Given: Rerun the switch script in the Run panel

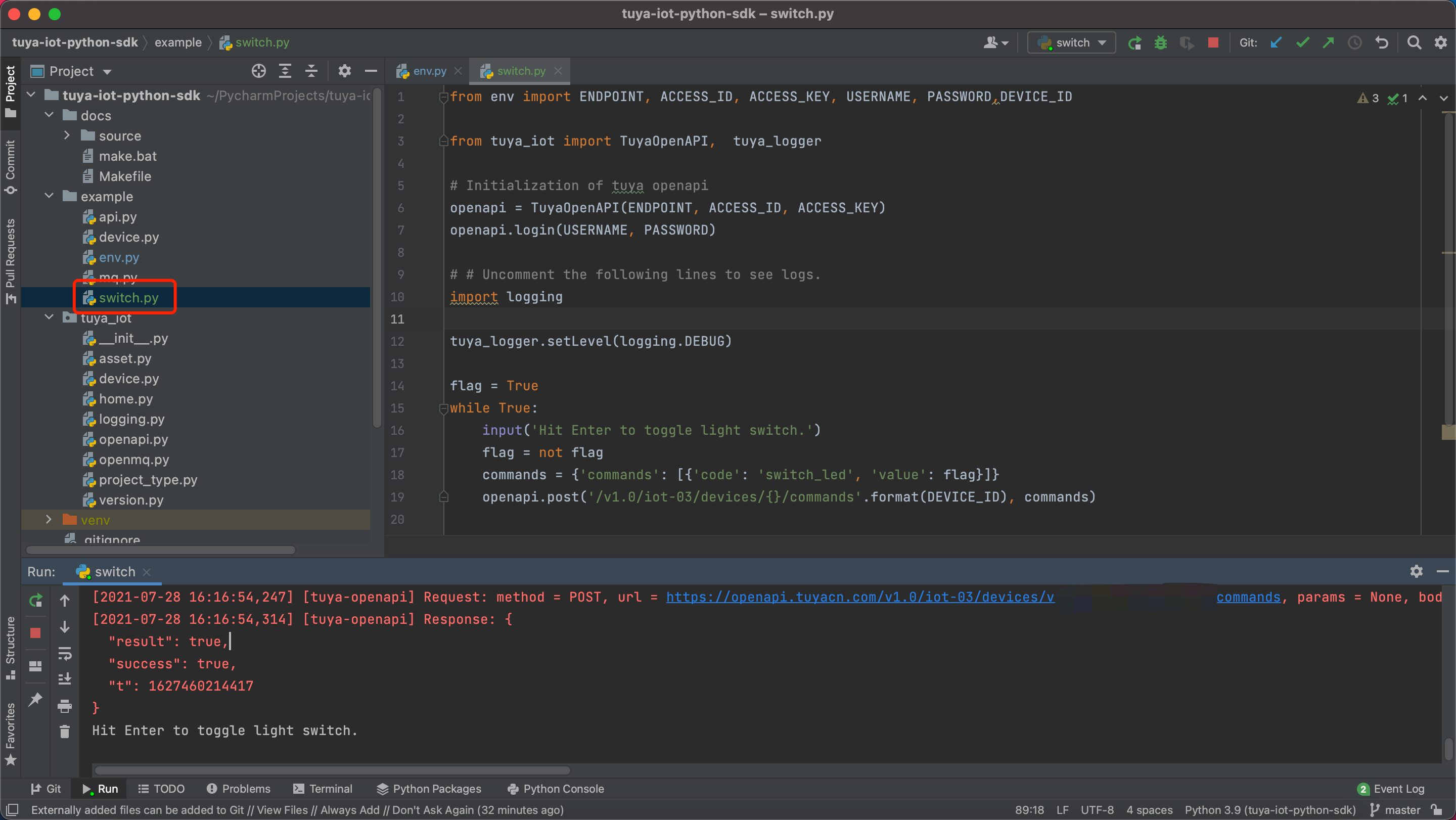Looking at the screenshot, I should tap(35, 600).
